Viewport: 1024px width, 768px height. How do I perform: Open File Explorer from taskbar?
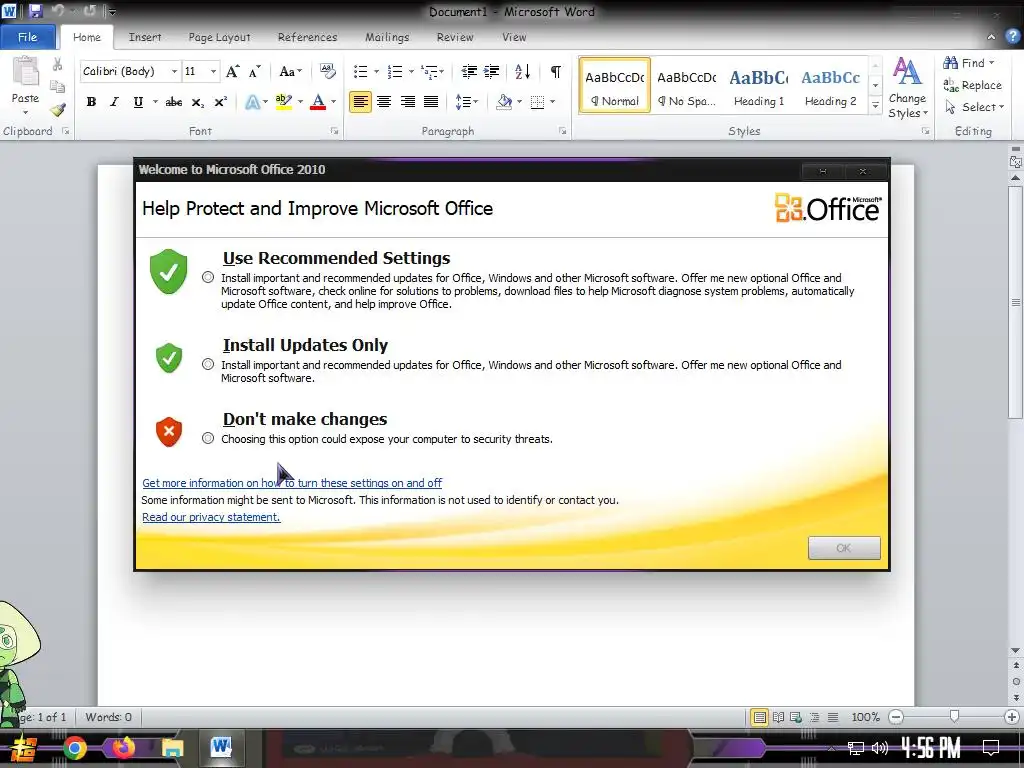click(x=172, y=748)
